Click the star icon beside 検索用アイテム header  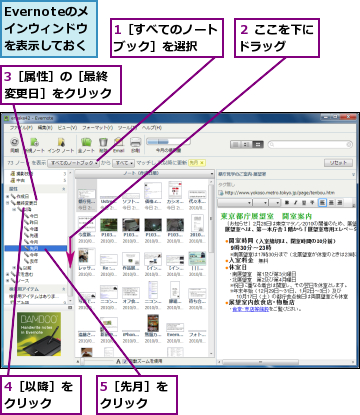[64, 289]
